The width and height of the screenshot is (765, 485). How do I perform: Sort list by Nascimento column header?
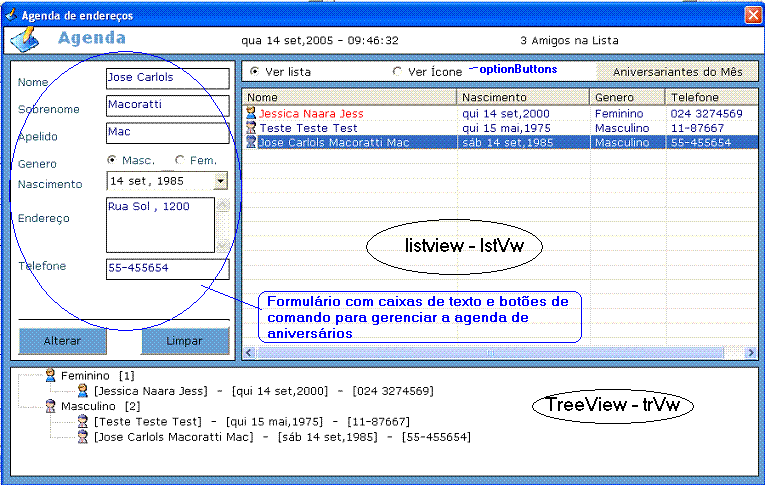(523, 97)
